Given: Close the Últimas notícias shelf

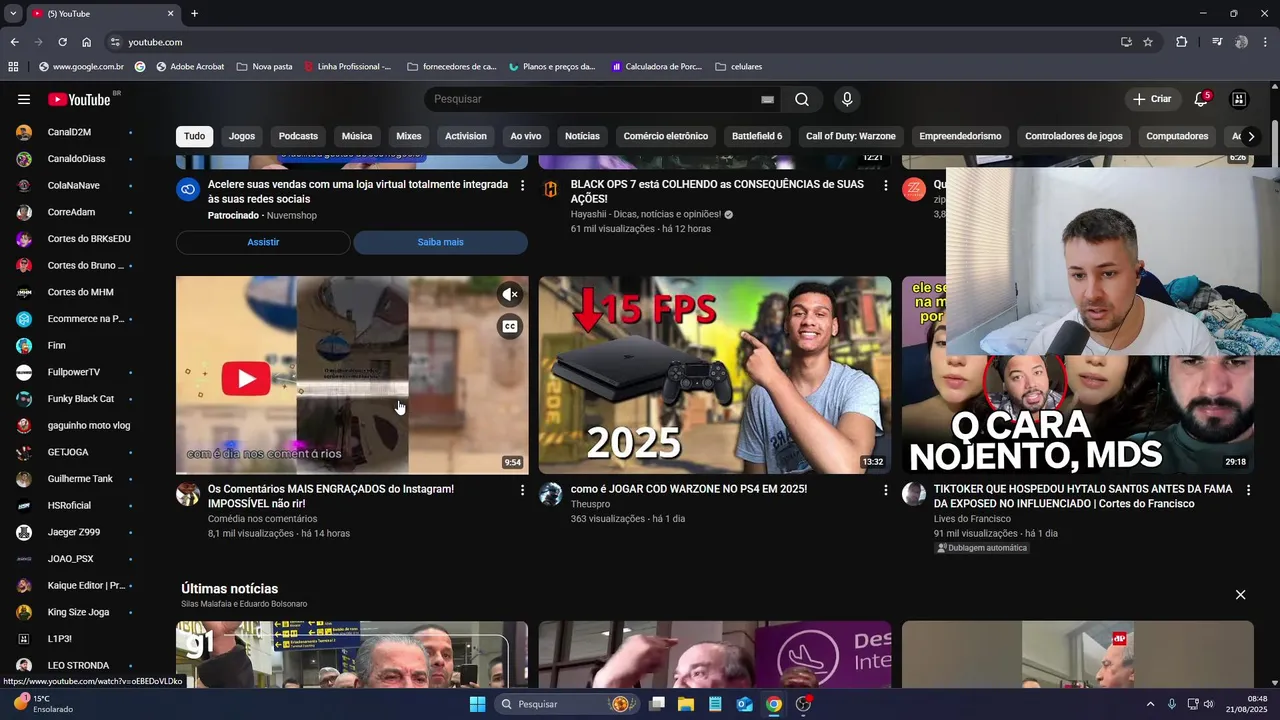Looking at the screenshot, I should click(1240, 595).
